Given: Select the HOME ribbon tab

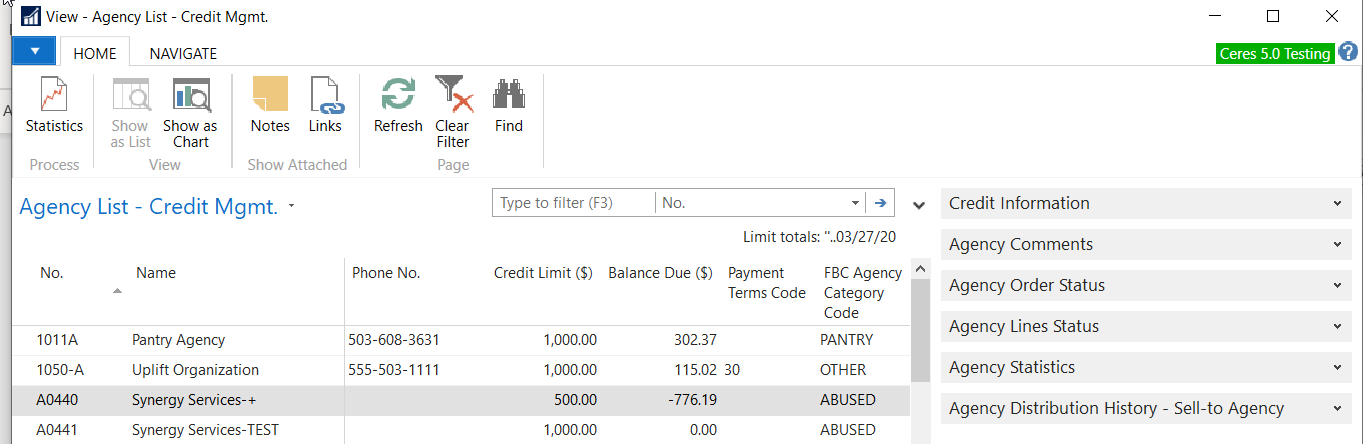Looking at the screenshot, I should tap(95, 54).
